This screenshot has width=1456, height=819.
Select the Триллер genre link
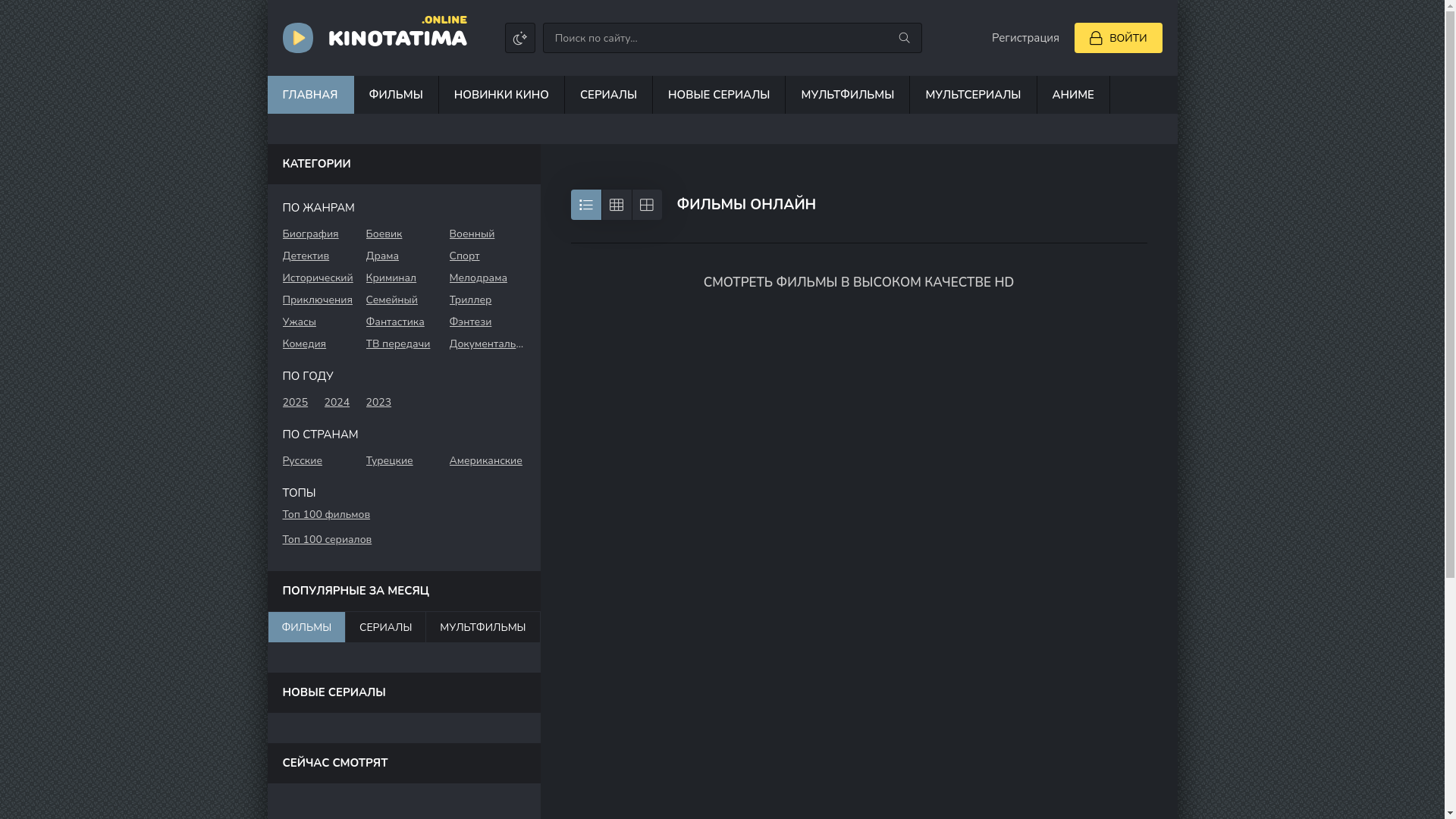tap(470, 300)
